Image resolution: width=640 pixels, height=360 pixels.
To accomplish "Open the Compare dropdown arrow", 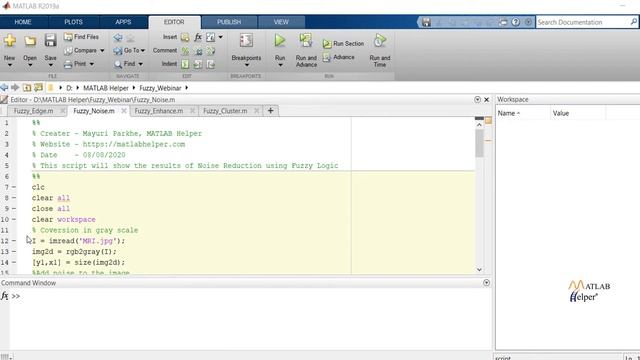I will tap(102, 51).
